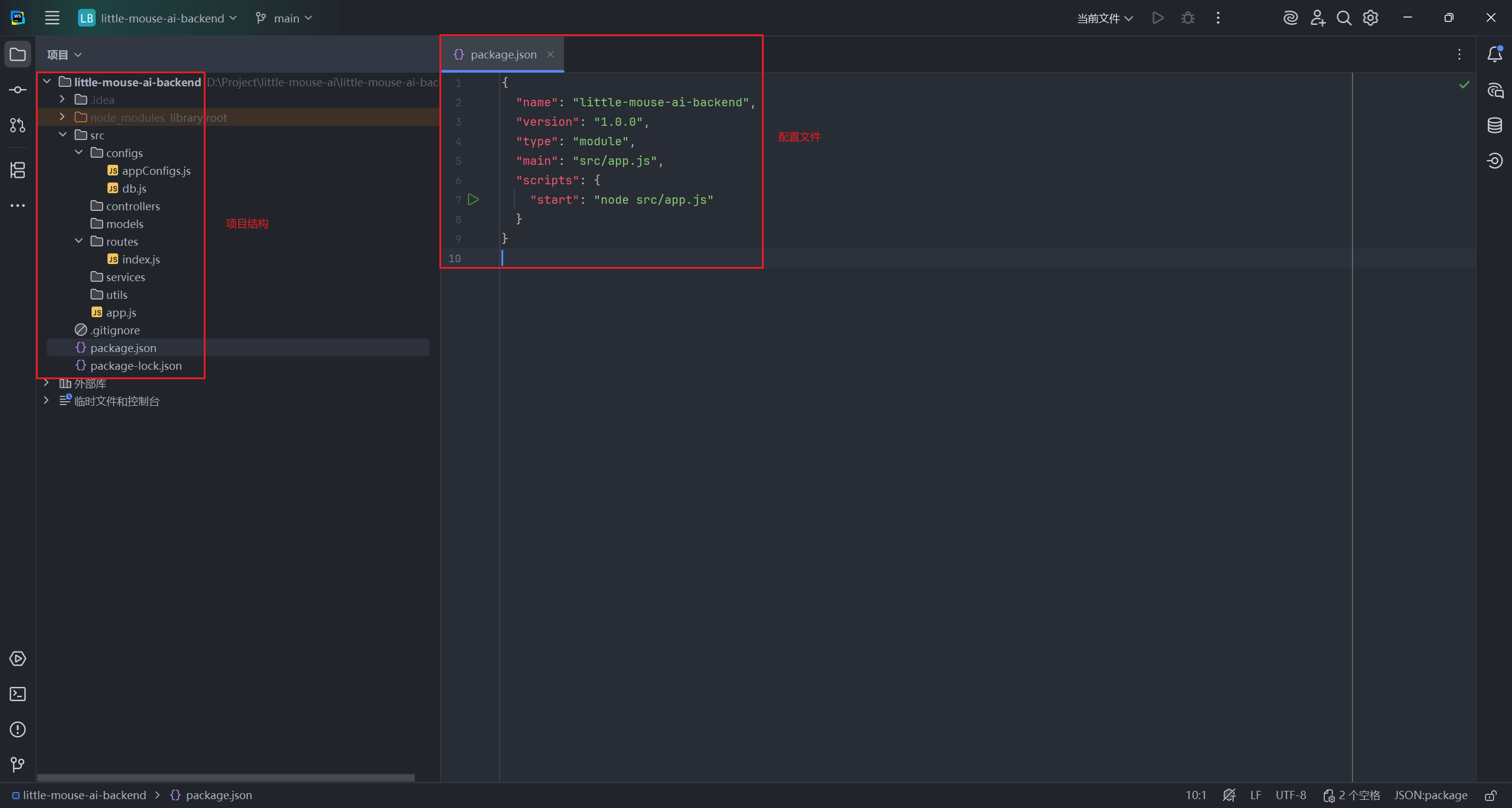Open the run configuration dropdown
This screenshot has height=808, width=1512.
(1104, 18)
